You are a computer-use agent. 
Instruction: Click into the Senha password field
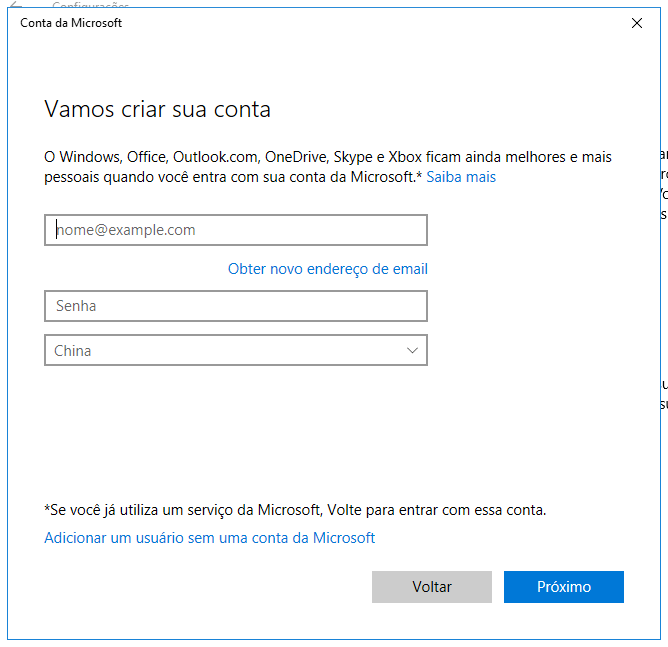pyautogui.click(x=235, y=306)
